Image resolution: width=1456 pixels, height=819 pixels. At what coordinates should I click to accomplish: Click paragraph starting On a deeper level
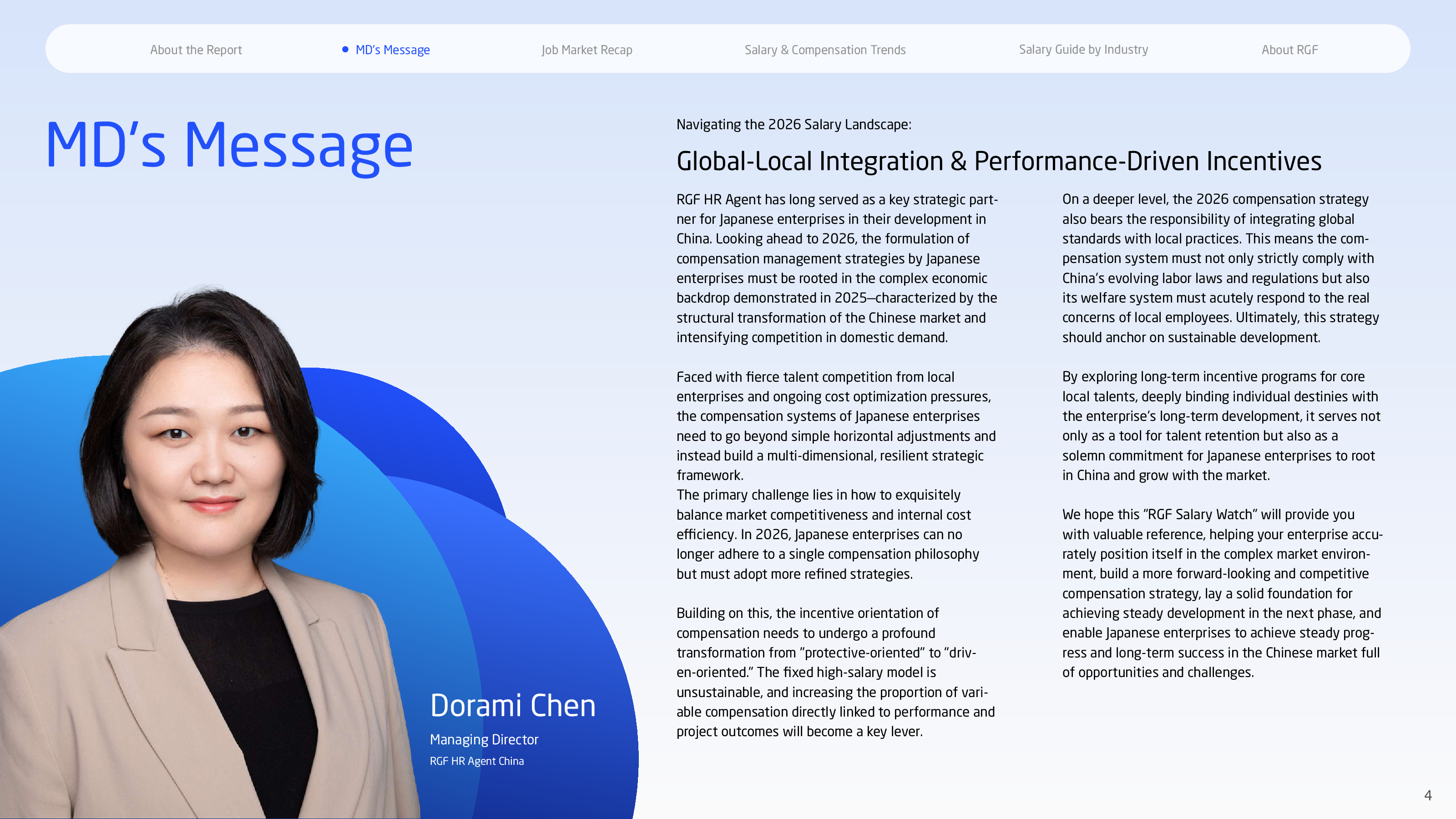[1221, 268]
